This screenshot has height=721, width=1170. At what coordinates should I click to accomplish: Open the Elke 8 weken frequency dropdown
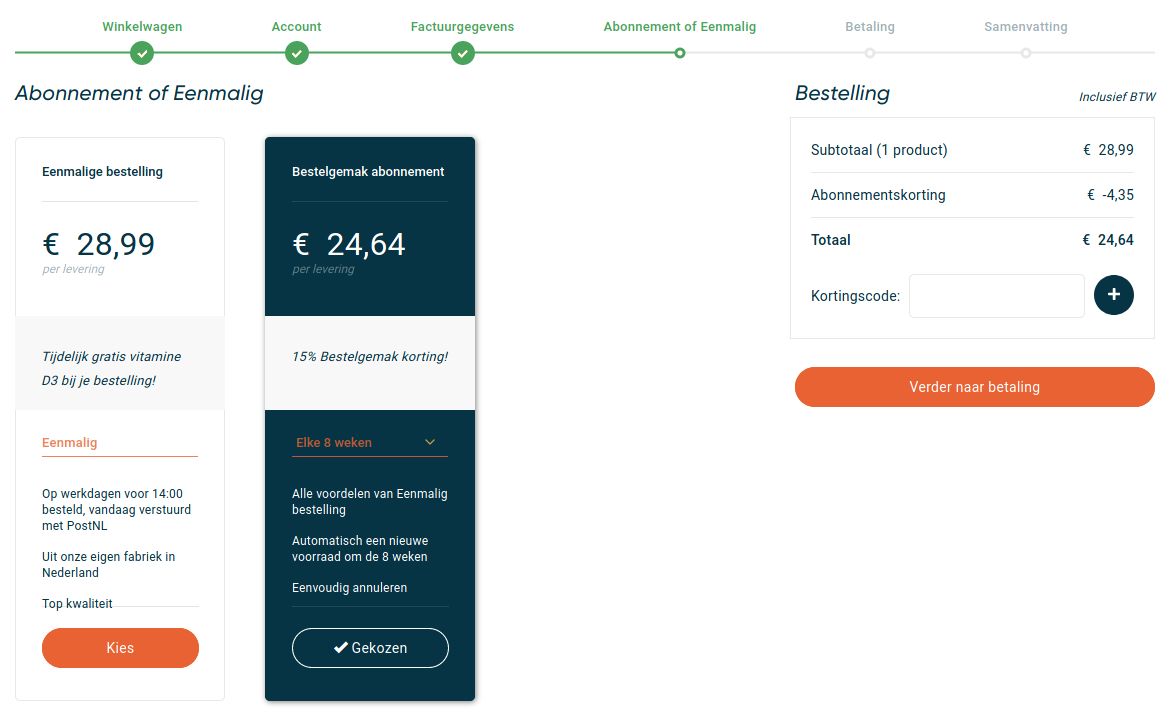(370, 443)
